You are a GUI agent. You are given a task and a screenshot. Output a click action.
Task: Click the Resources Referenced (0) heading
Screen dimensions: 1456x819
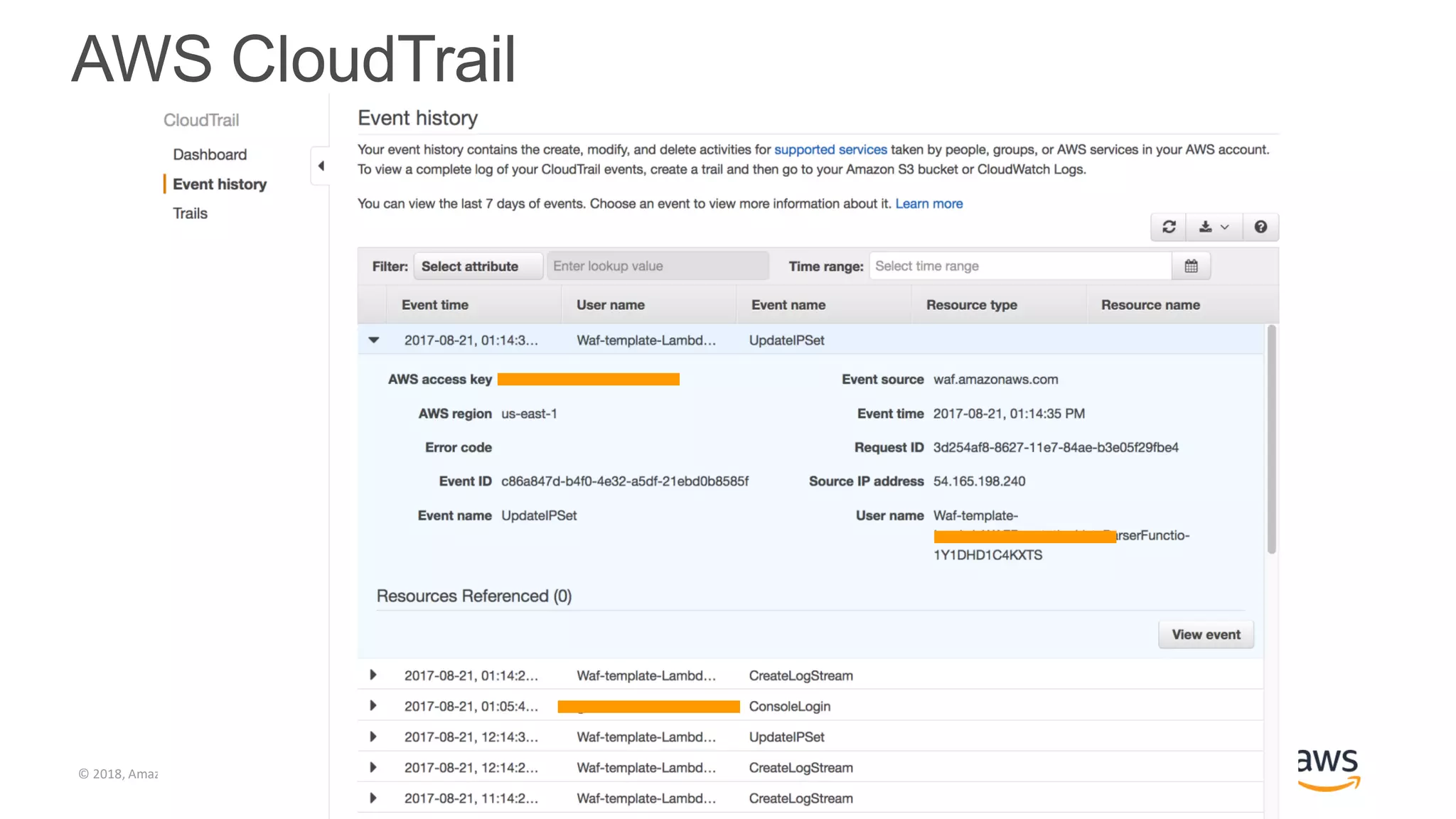pos(473,596)
